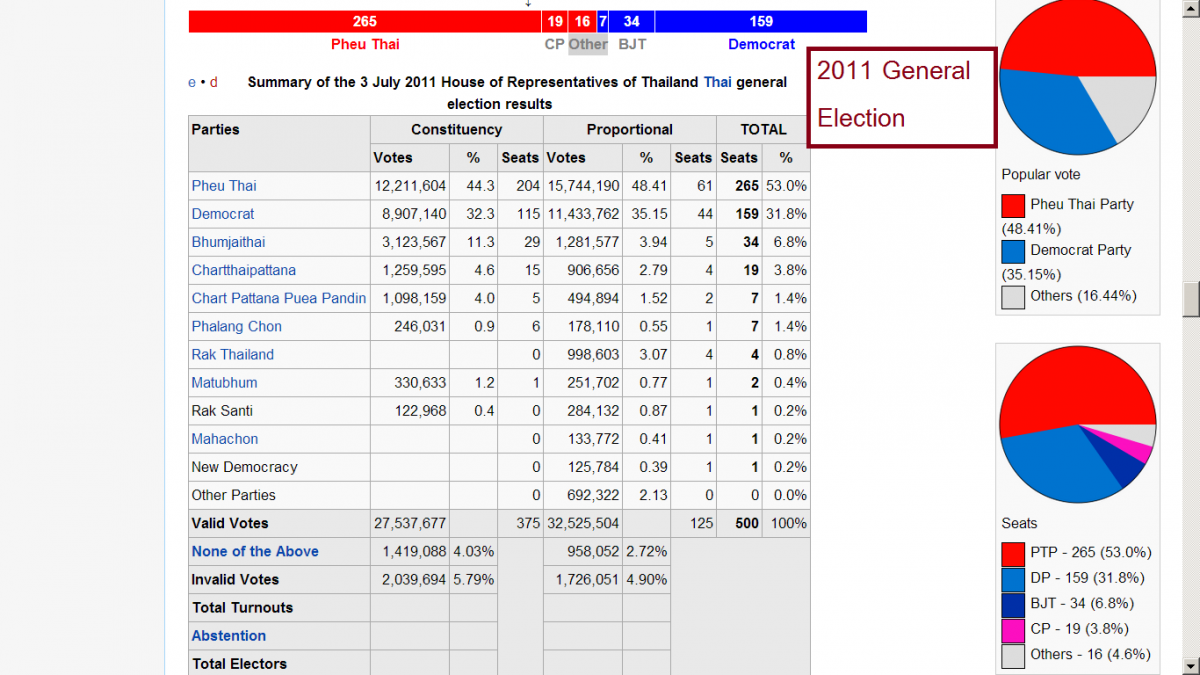Open the Democrat link in the Parties column
The height and width of the screenshot is (675, 1200).
coord(223,214)
